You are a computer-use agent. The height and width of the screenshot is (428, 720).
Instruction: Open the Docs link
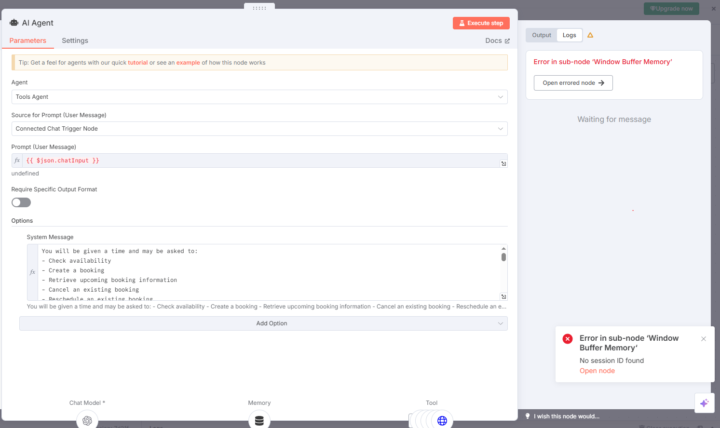click(497, 40)
